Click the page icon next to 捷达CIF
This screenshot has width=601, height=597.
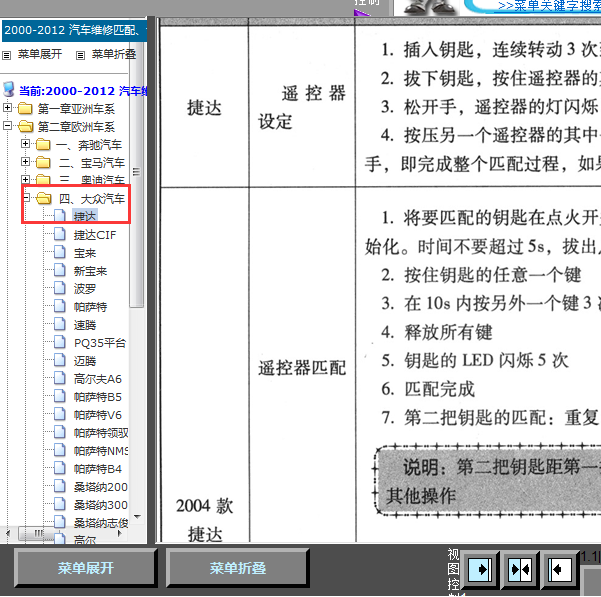[60, 233]
